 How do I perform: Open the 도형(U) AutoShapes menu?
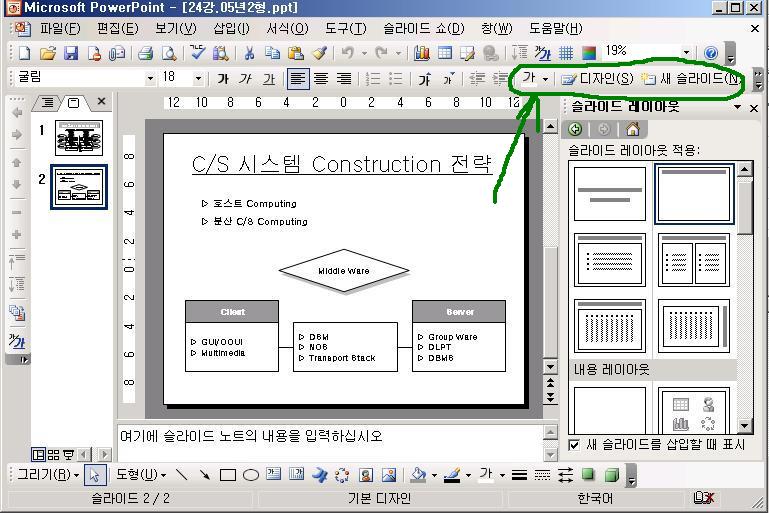141,475
